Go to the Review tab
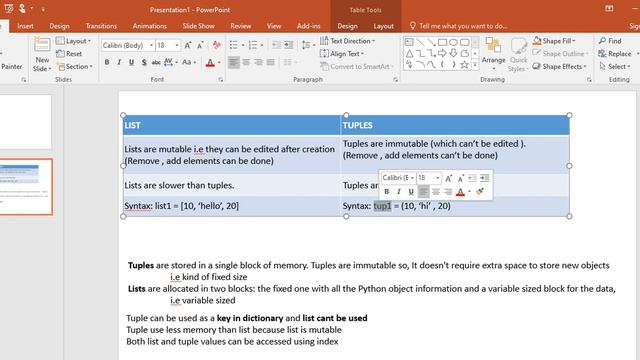This screenshot has height=360, width=640. coord(241,26)
